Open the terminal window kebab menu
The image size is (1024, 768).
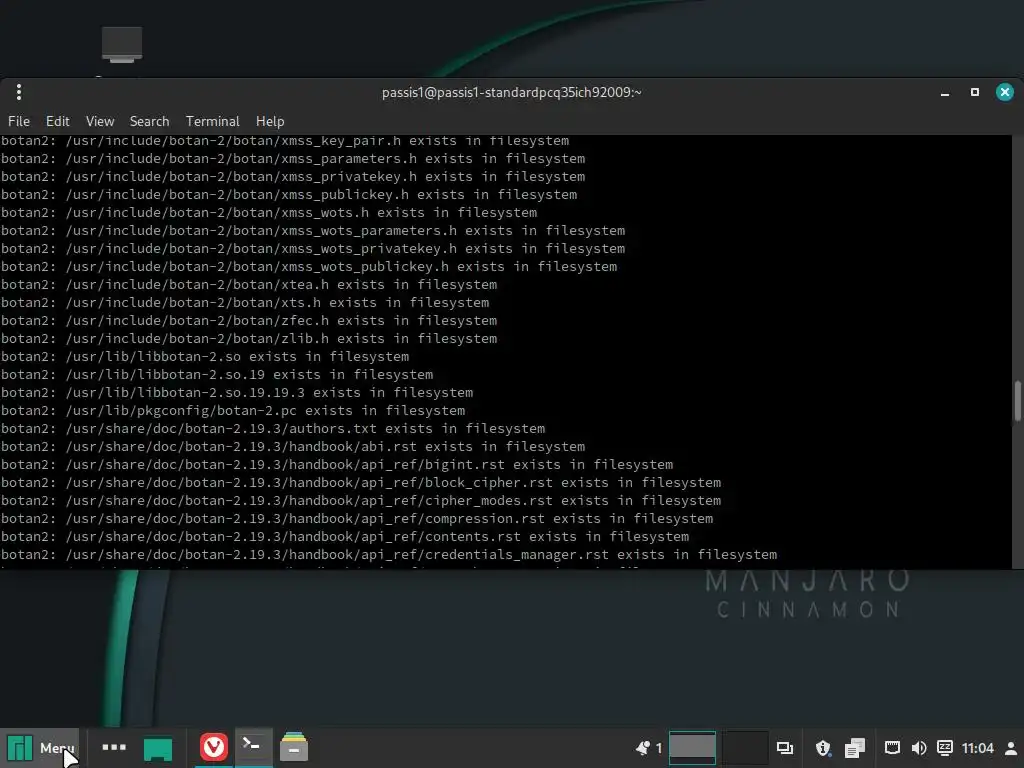pos(19,92)
